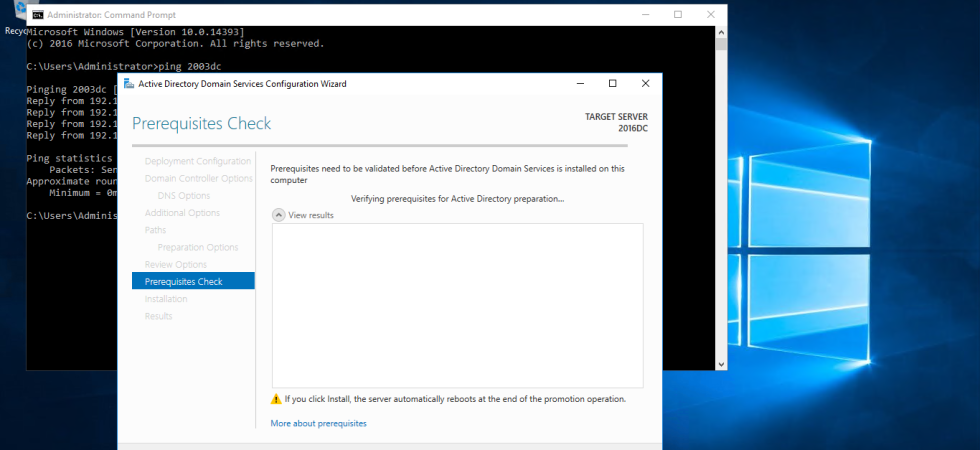
Task: Close the AD DS Configuration Wizard
Action: coord(646,83)
